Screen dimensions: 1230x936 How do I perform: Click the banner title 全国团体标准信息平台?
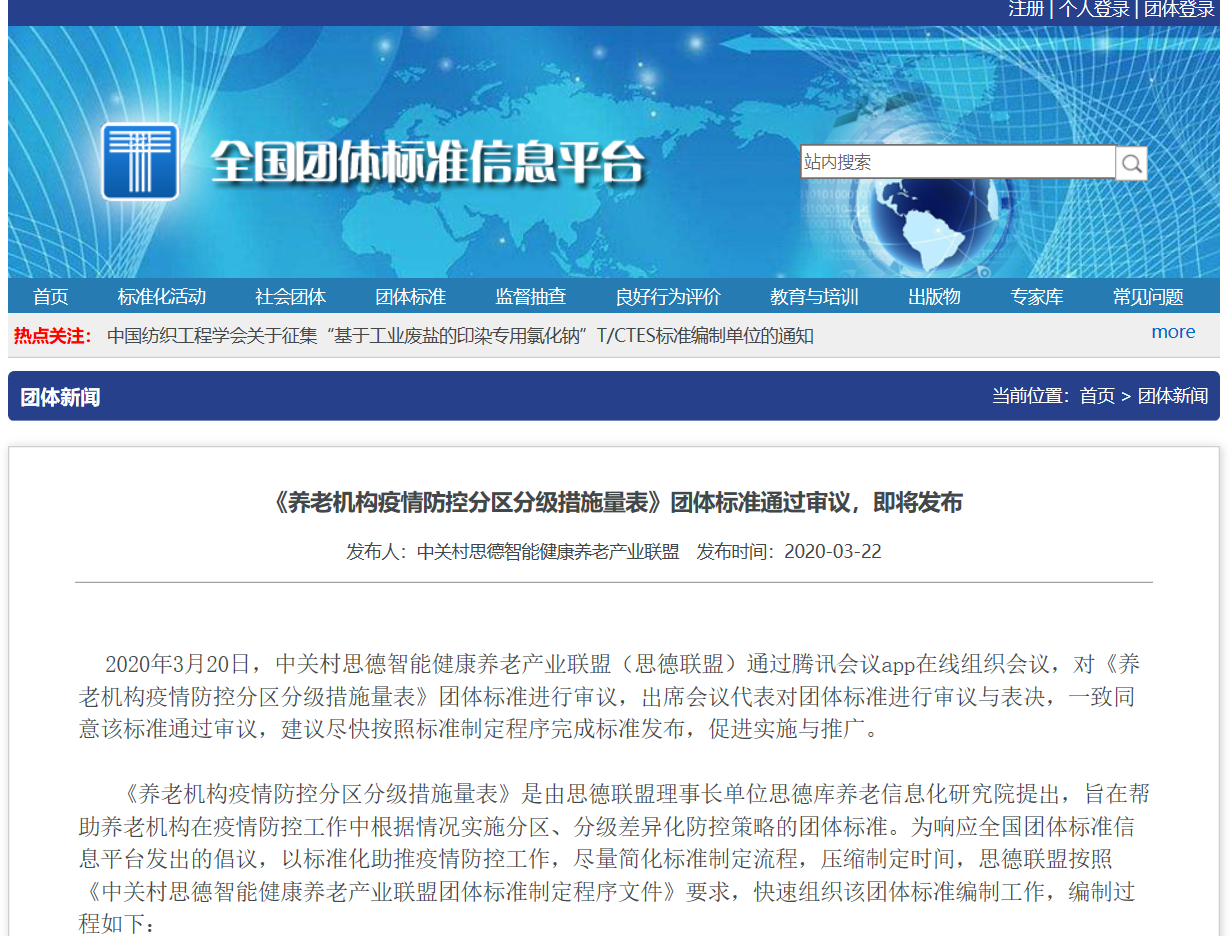point(429,162)
